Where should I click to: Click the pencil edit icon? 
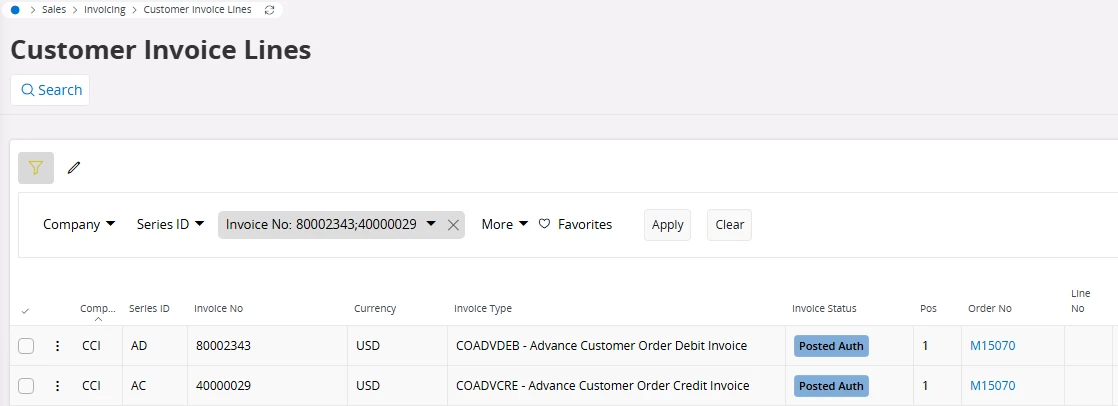[73, 168]
